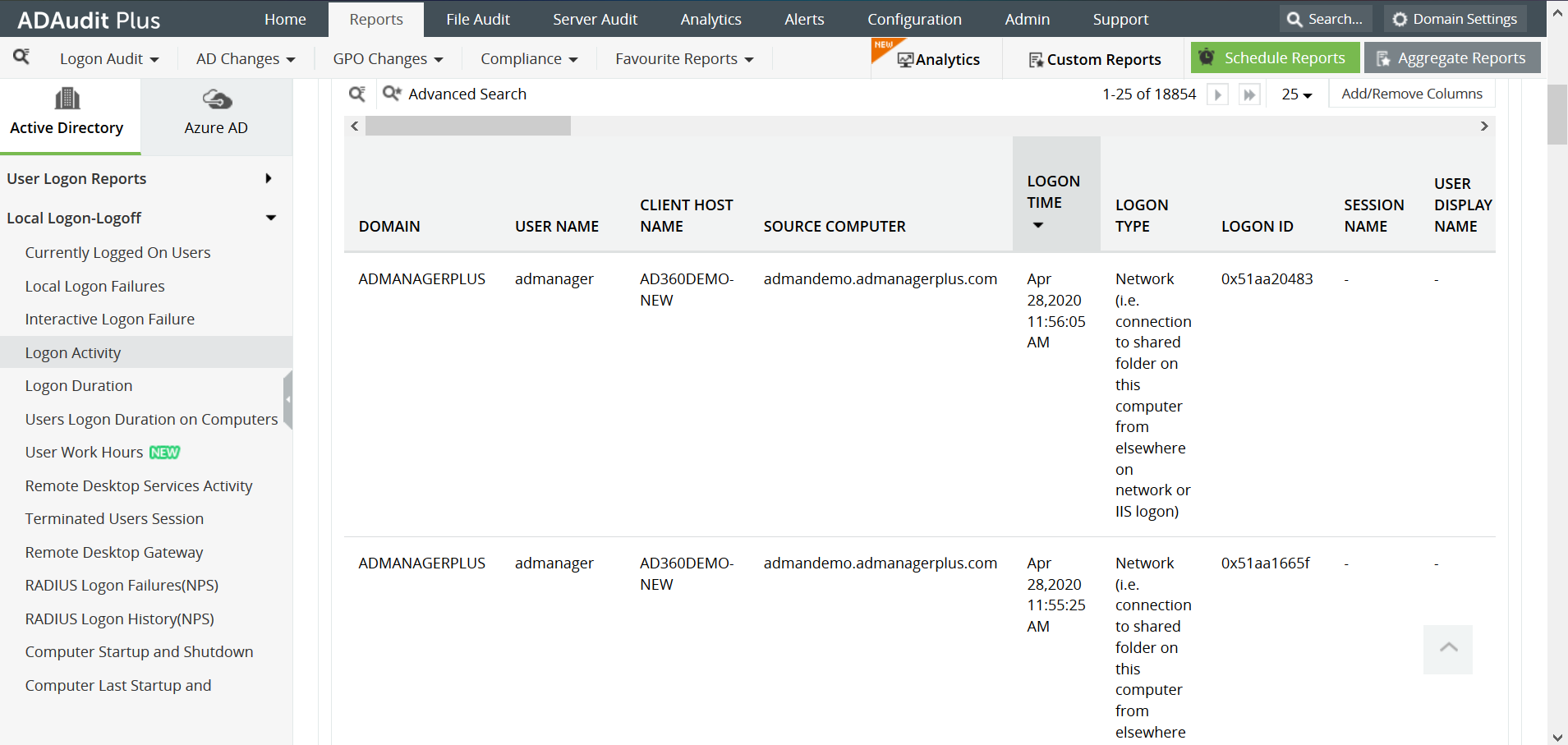This screenshot has width=1568, height=745.
Task: Open Aggregate Reports
Action: pyautogui.click(x=1451, y=57)
